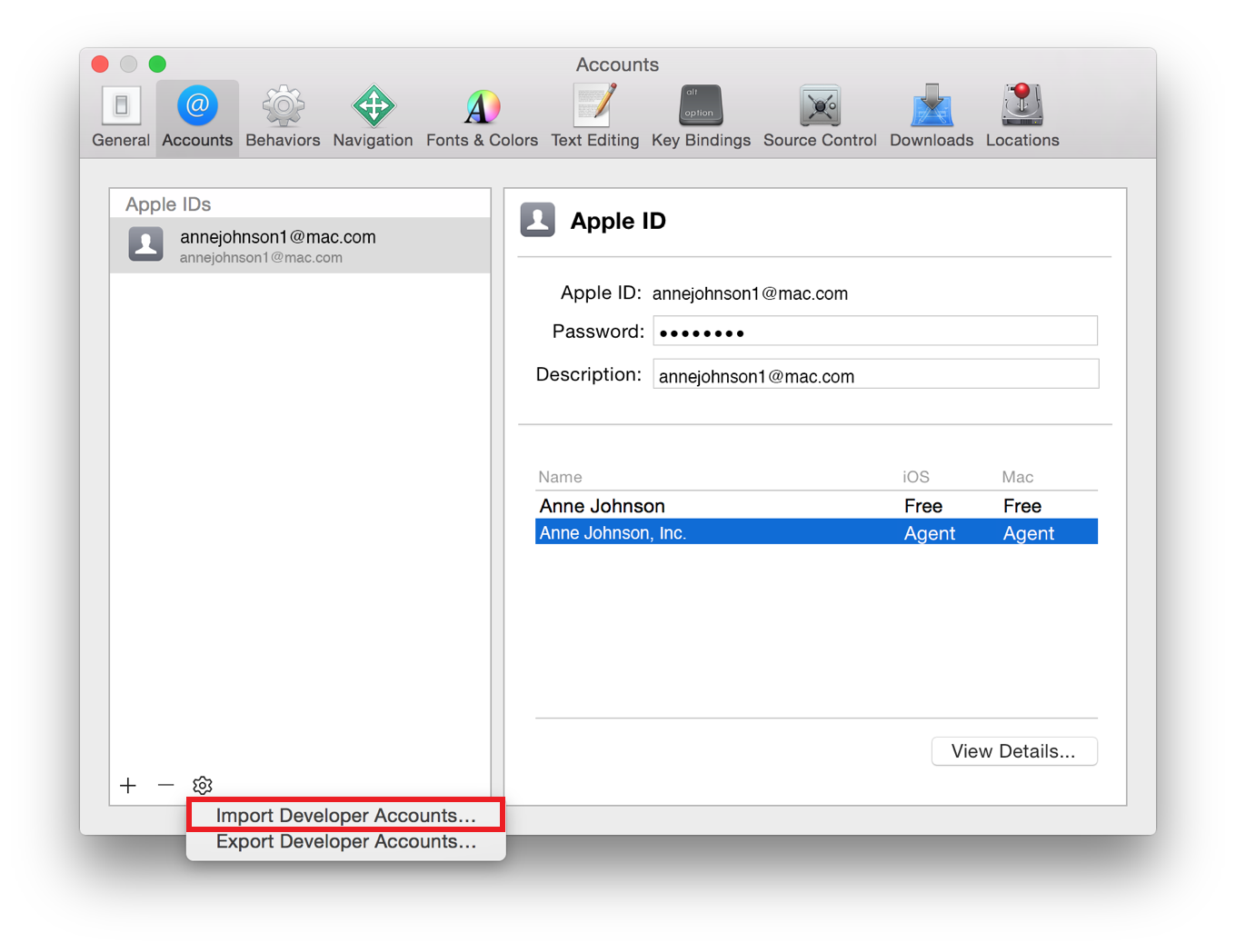
Task: Choose Export Developer Accounts menu item
Action: point(345,842)
